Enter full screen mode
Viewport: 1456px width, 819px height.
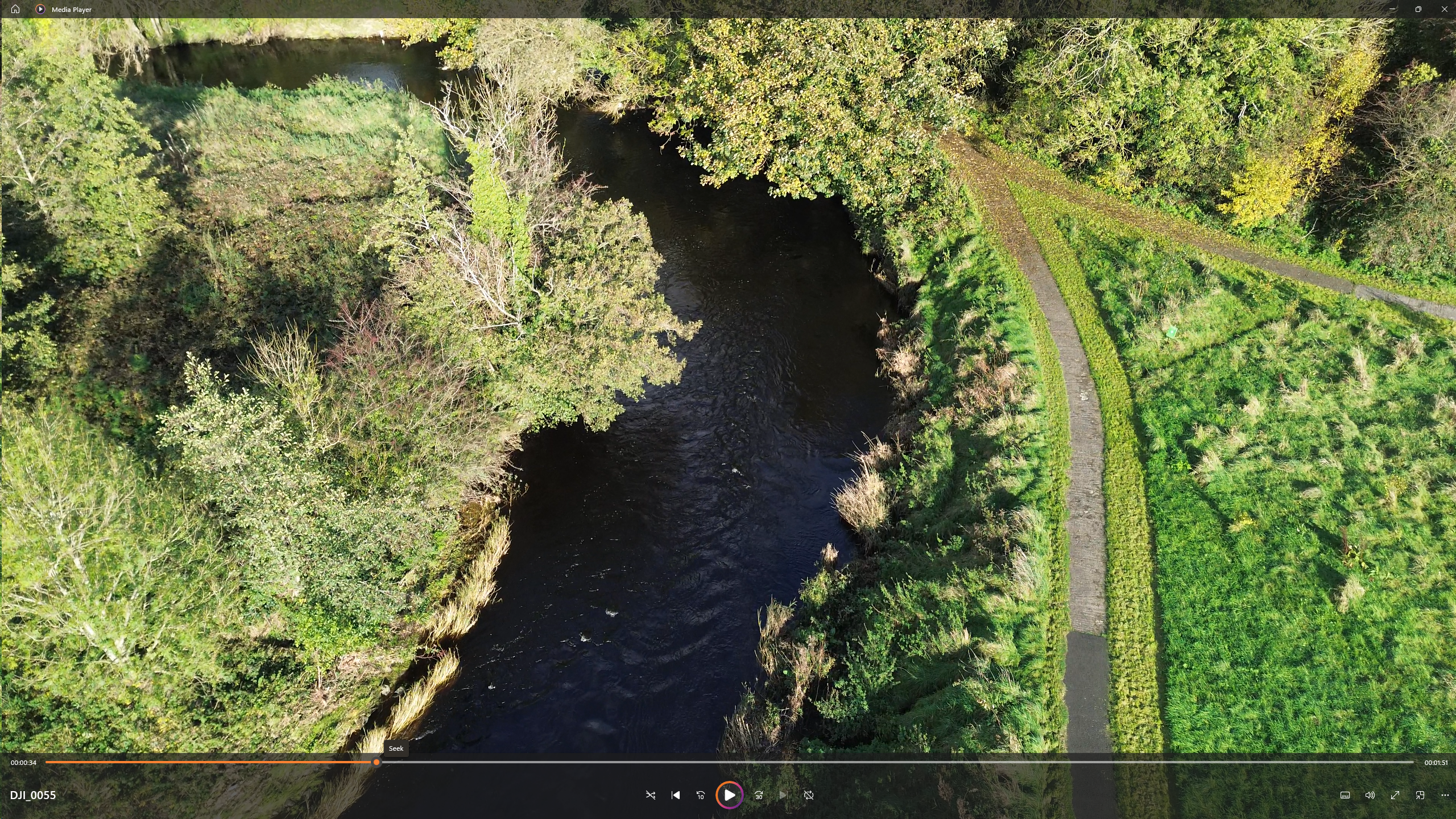tap(1395, 795)
